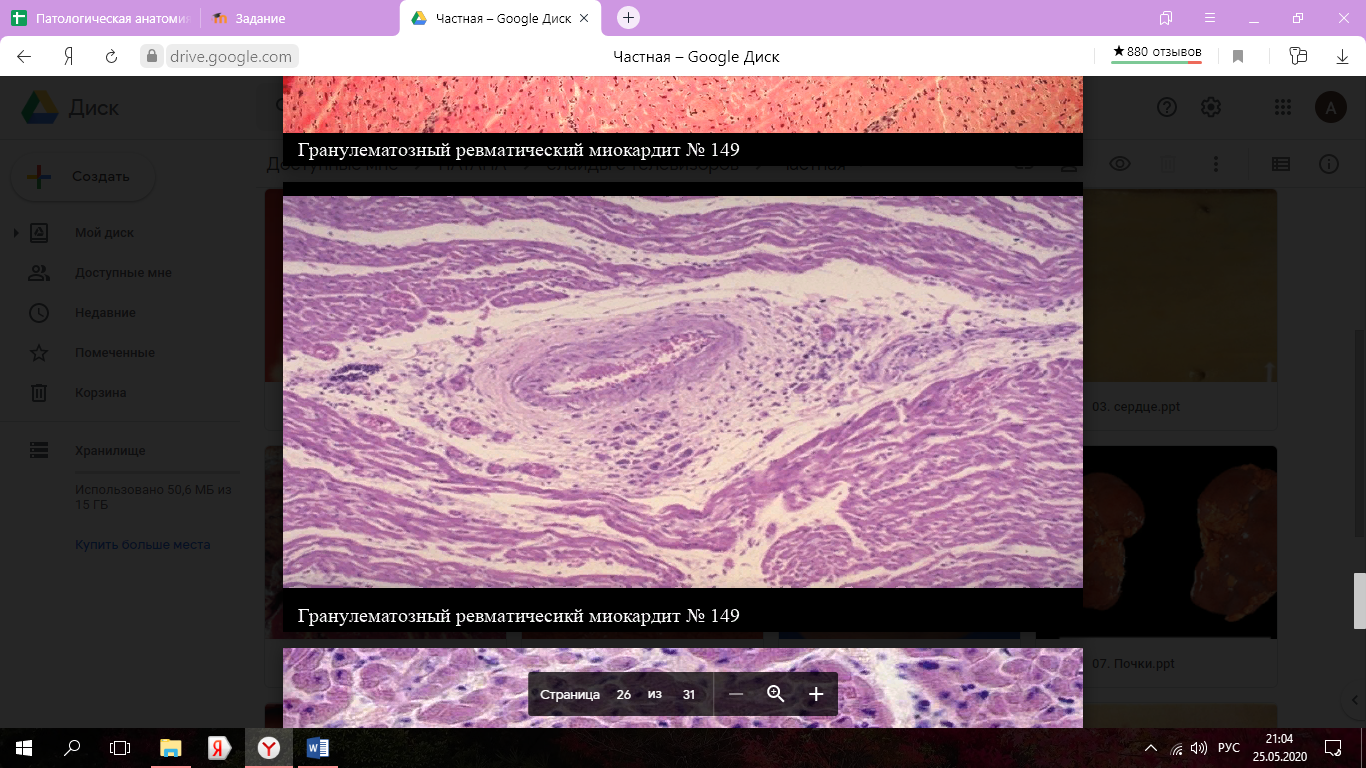Image resolution: width=1366 pixels, height=768 pixels.
Task: Switch to list view layout icon
Action: point(1281,164)
